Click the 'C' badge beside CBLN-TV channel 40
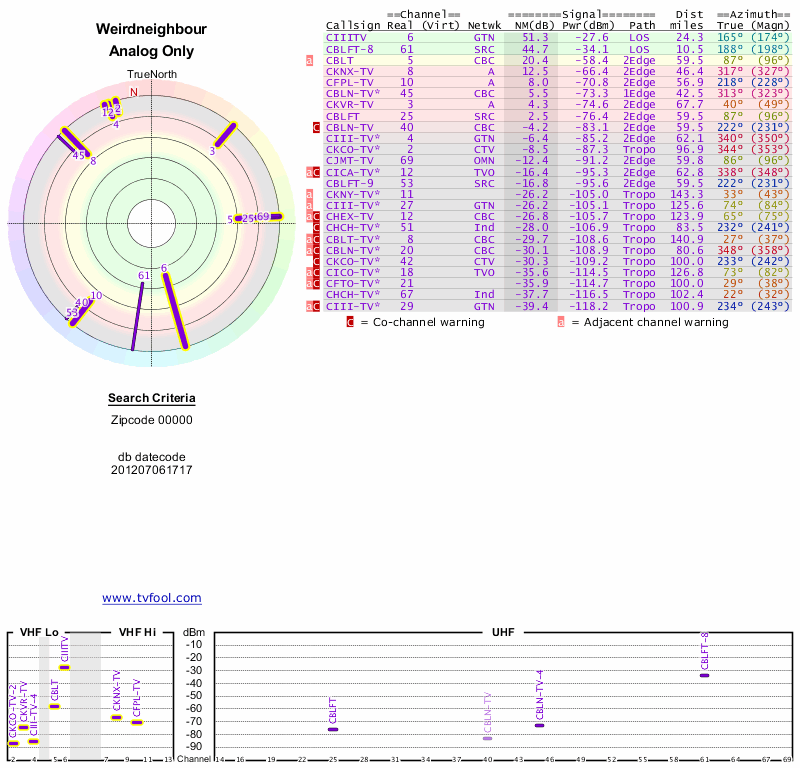 click(316, 128)
